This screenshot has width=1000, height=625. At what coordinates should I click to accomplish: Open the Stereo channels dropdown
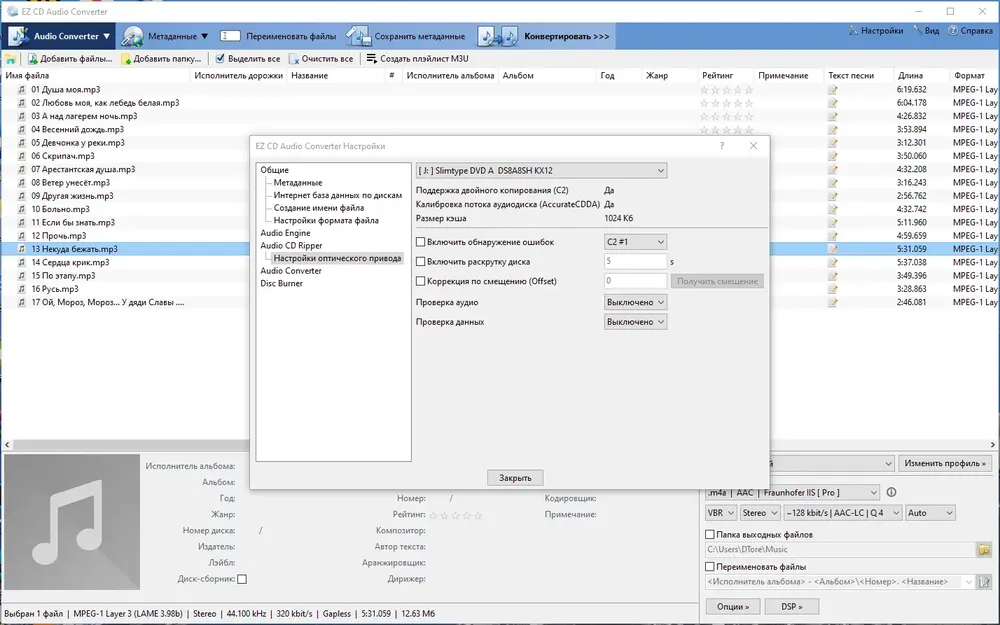[760, 513]
